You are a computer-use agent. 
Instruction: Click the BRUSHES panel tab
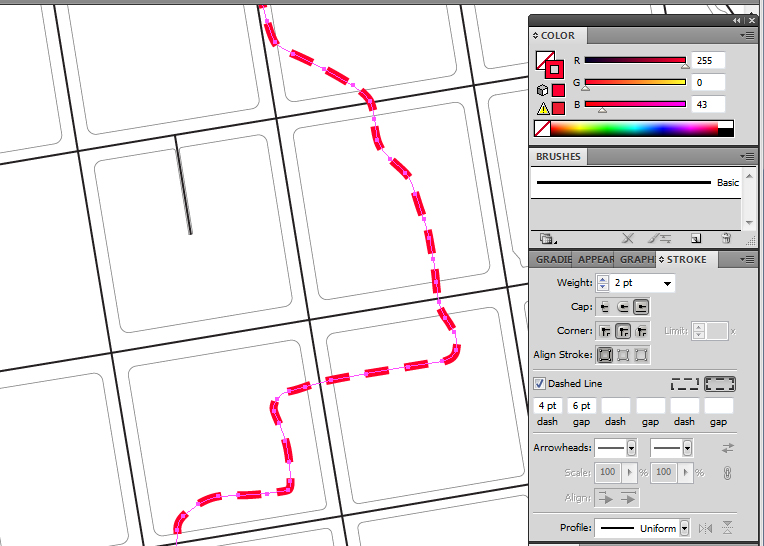[558, 156]
